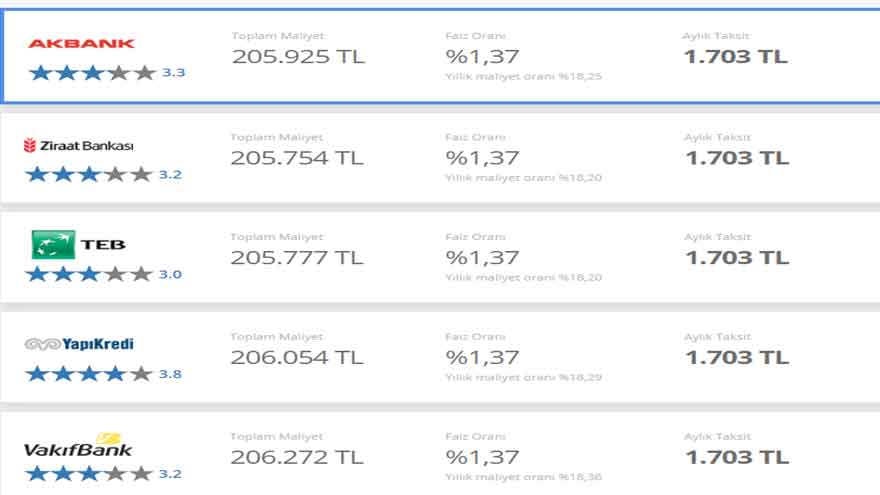Click the Ziraat Bankası logo
The height and width of the screenshot is (495, 880).
(79, 146)
